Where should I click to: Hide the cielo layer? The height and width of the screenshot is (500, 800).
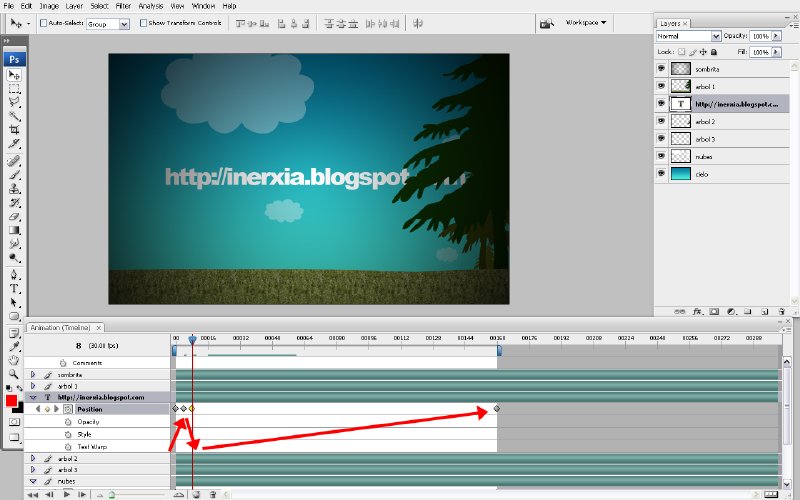pyautogui.click(x=662, y=173)
